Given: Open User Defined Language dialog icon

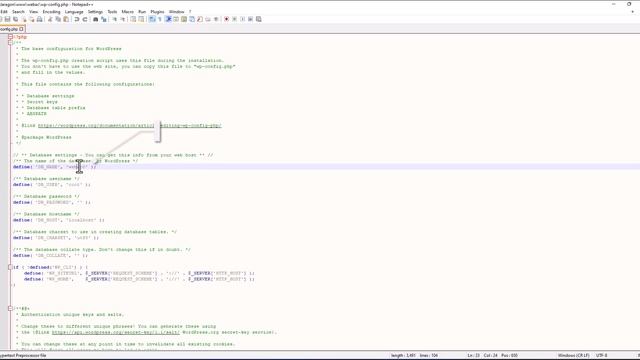Looking at the screenshot, I should [x=176, y=19].
